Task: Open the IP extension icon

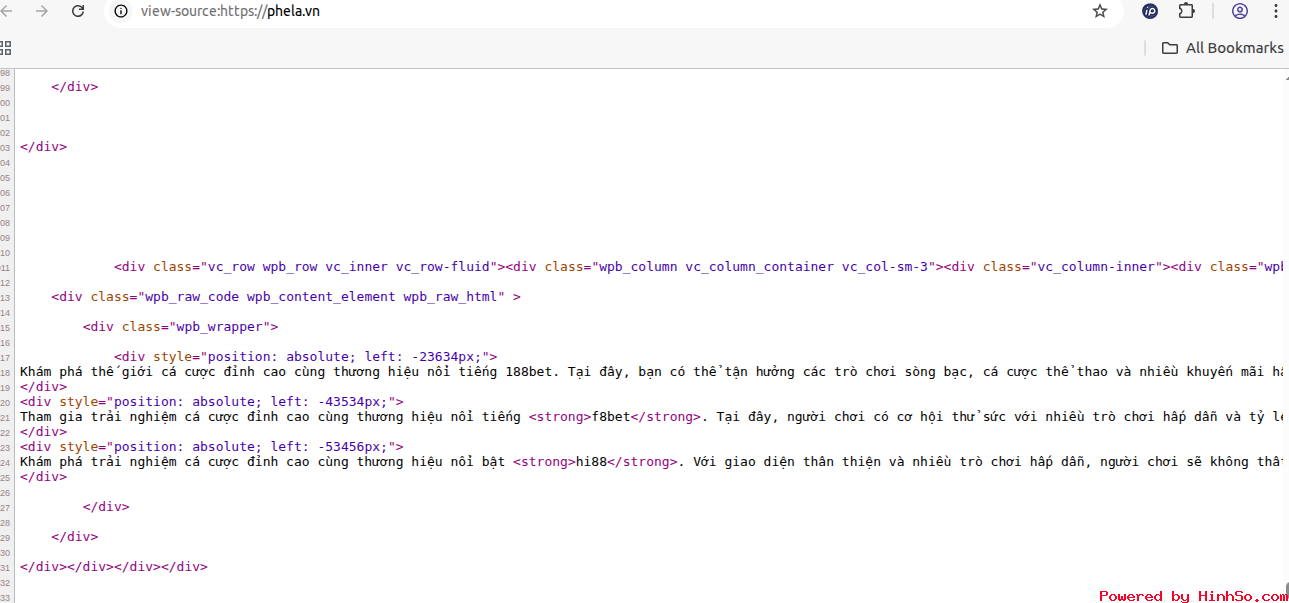Action: pyautogui.click(x=1150, y=11)
